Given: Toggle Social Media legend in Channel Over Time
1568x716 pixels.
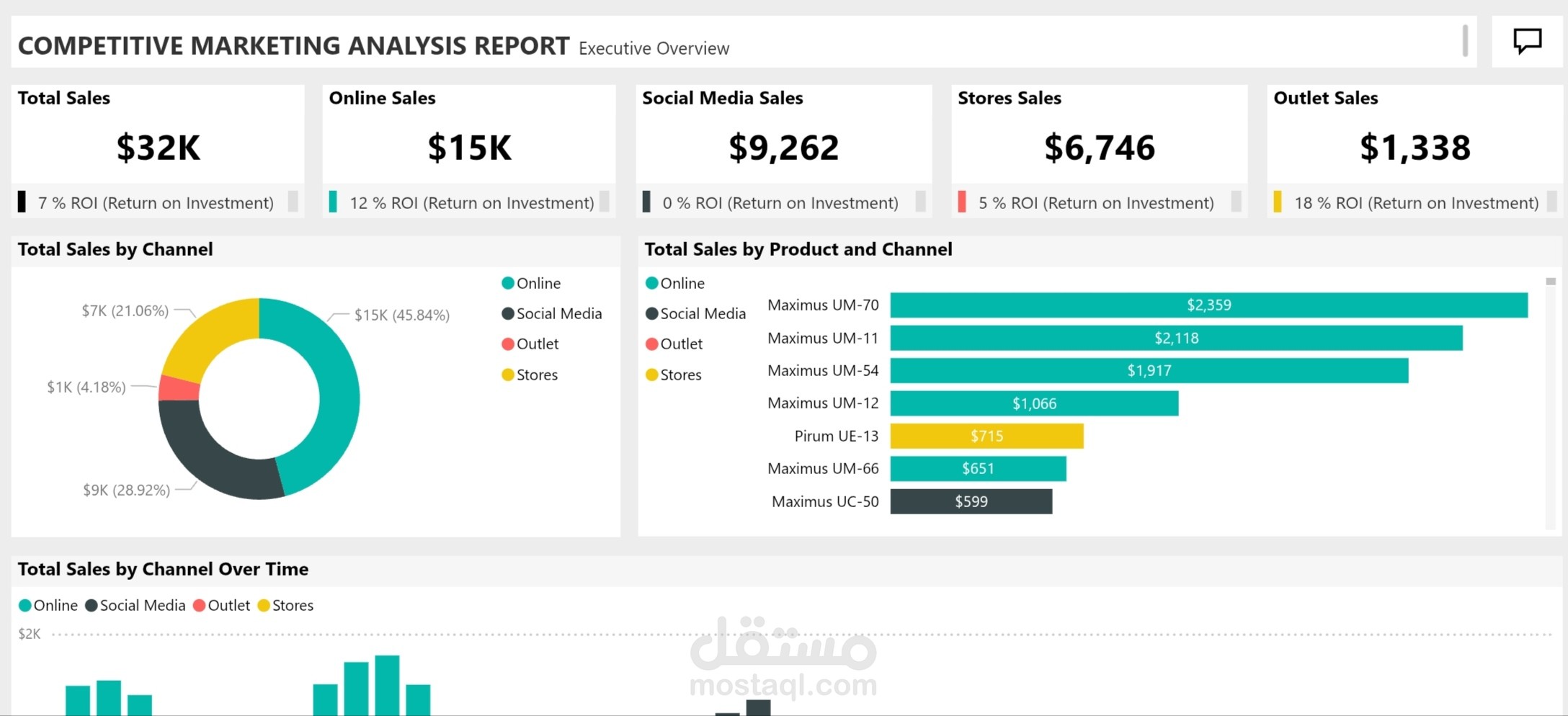Looking at the screenshot, I should point(135,605).
